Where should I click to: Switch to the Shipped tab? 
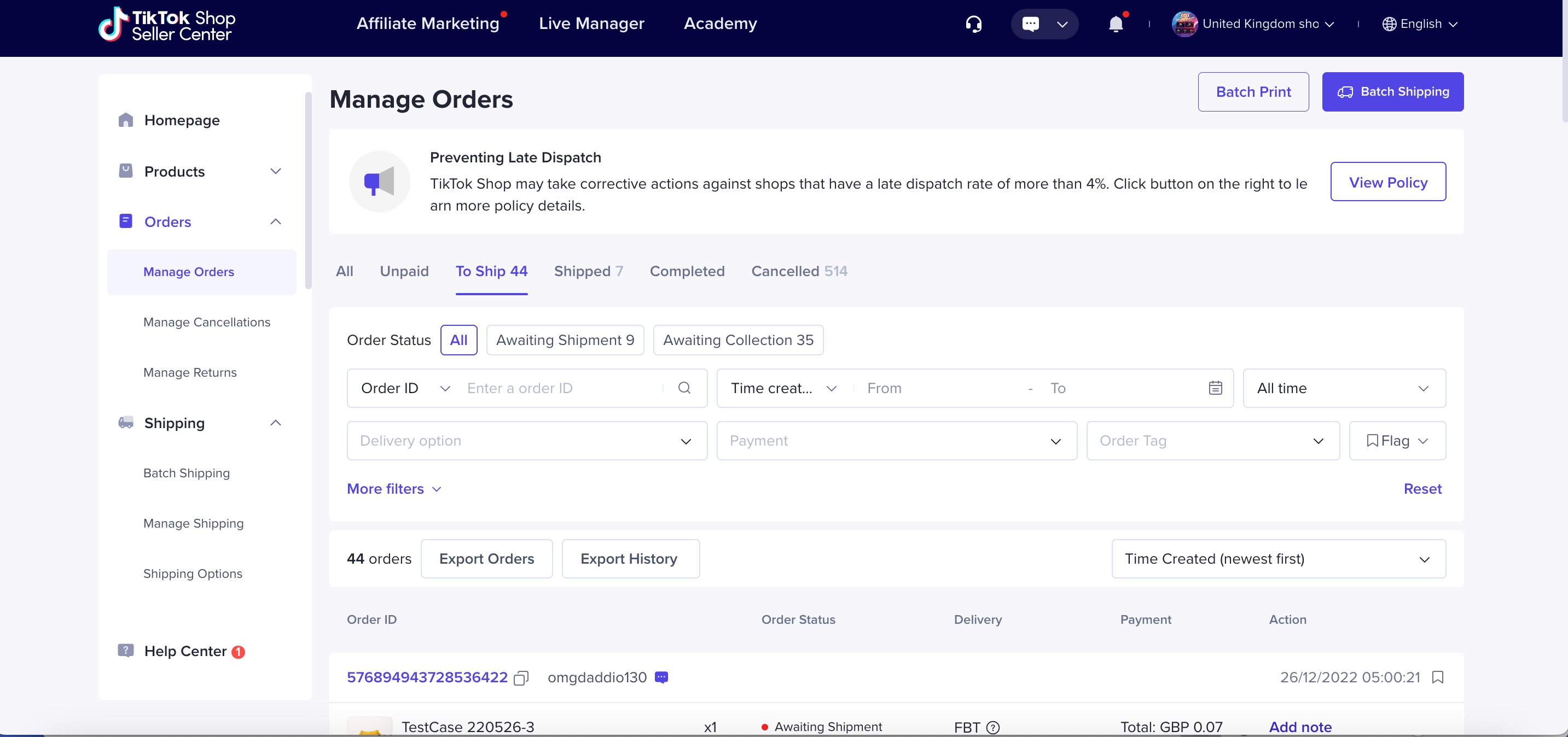[588, 271]
